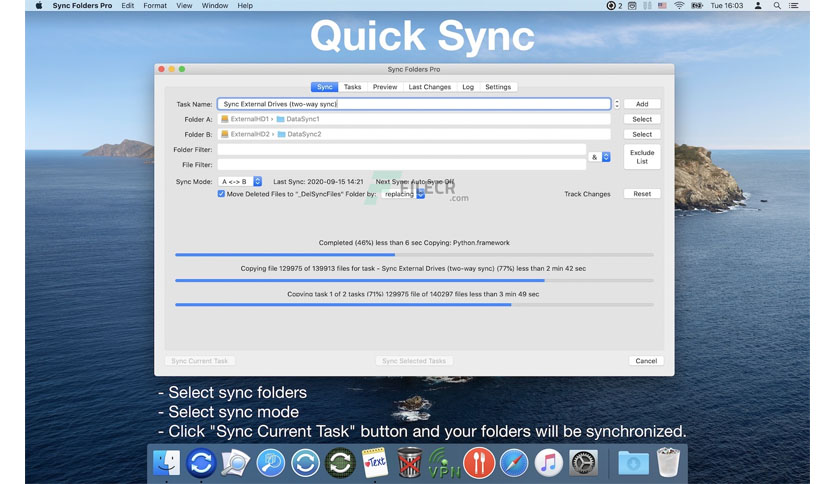Open the & filter operator dropdown
The image size is (836, 484).
pos(599,157)
